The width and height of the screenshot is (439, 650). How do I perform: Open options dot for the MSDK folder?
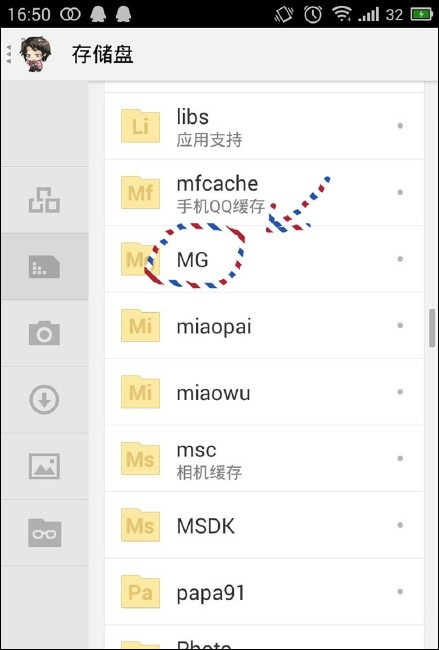[x=400, y=525]
